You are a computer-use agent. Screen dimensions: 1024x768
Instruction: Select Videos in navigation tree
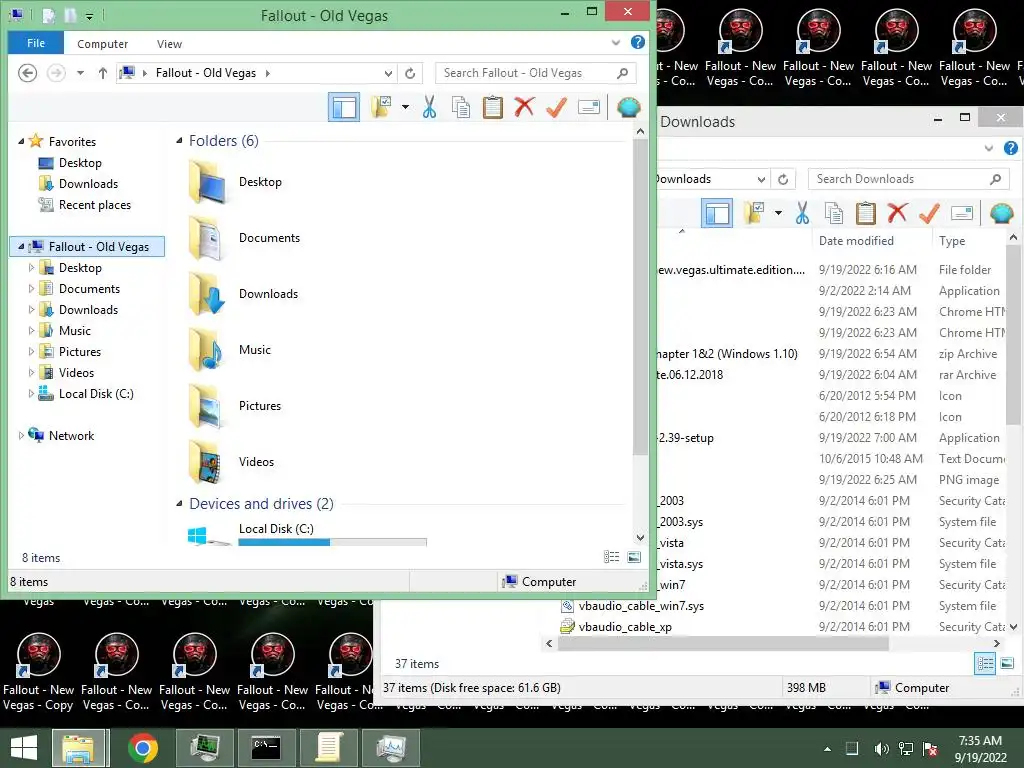tap(76, 372)
